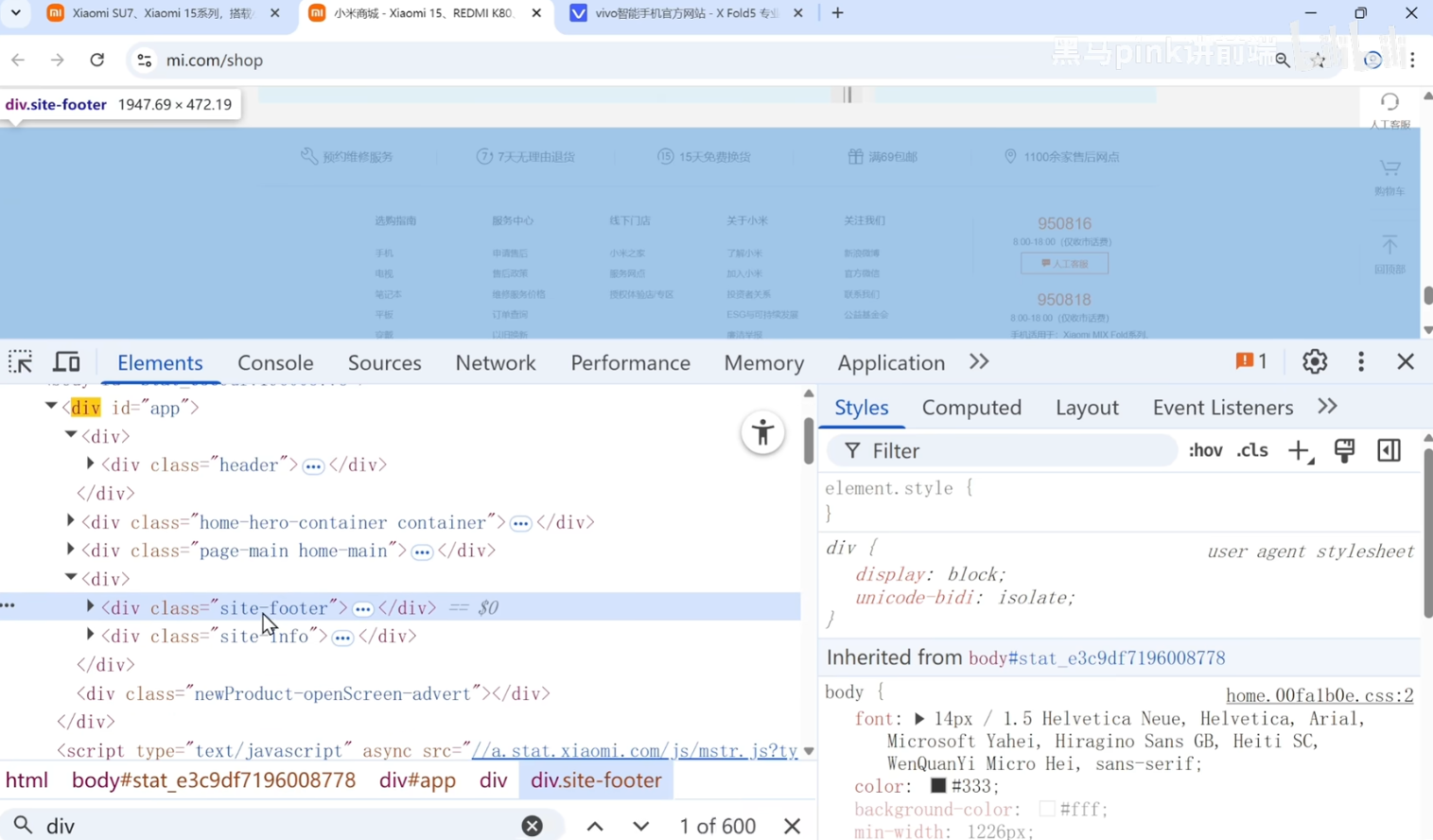1433x840 pixels.
Task: Reload the mi.com page
Action: [x=97, y=60]
